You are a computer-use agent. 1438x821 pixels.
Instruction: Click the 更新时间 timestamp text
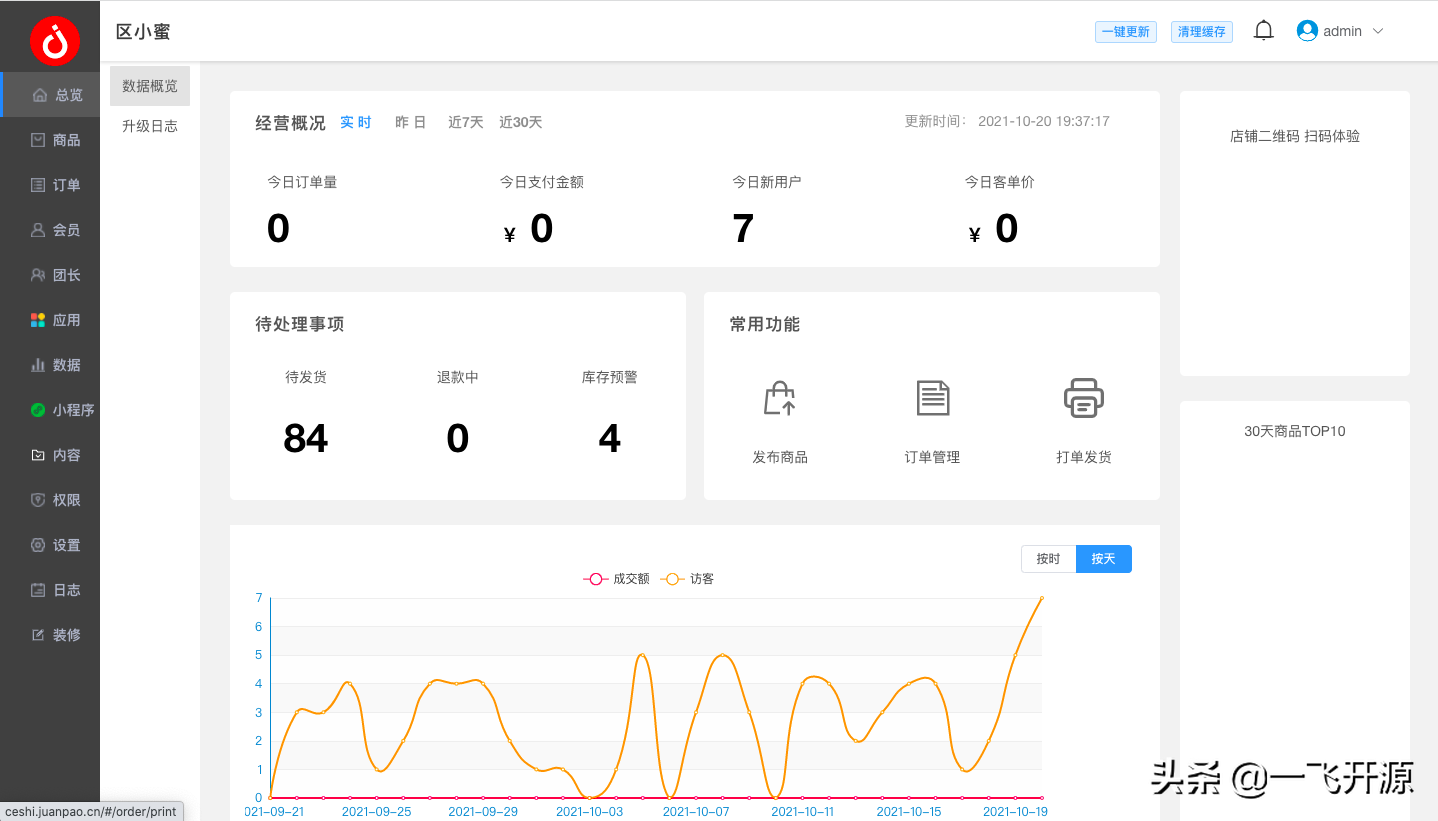1007,121
